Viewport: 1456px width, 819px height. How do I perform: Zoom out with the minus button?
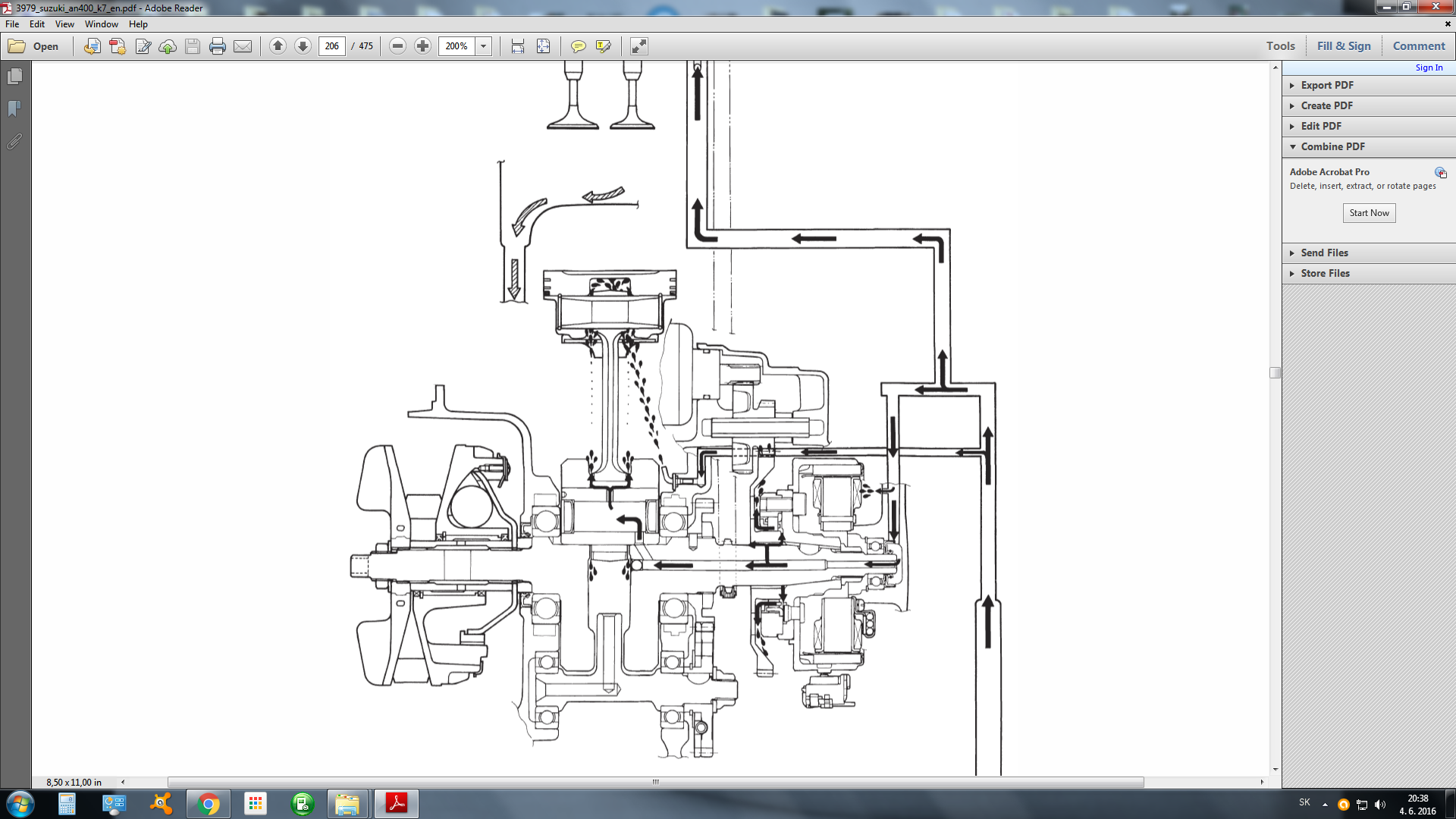pyautogui.click(x=397, y=46)
